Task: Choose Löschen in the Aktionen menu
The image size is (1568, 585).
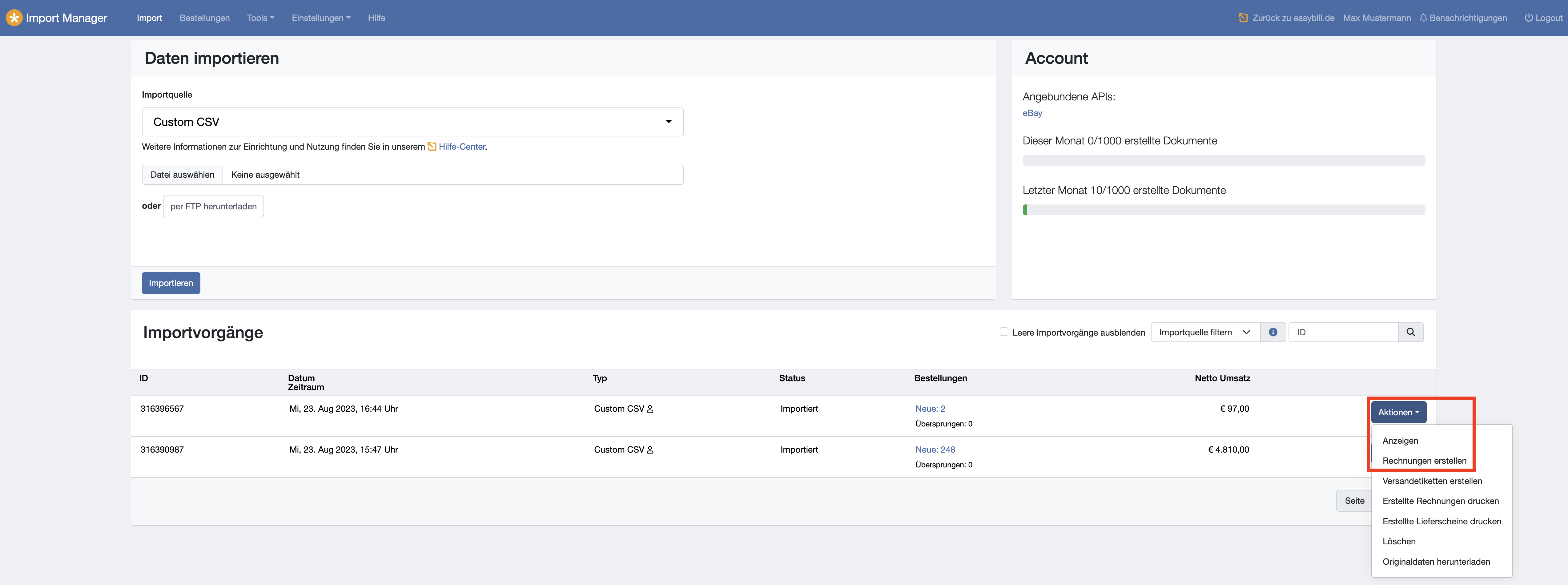Action: [1399, 541]
